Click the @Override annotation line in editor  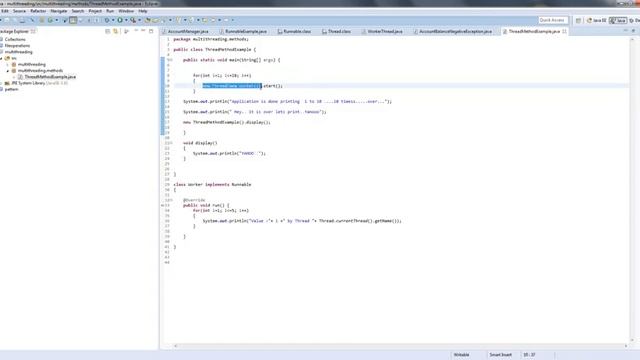click(194, 200)
